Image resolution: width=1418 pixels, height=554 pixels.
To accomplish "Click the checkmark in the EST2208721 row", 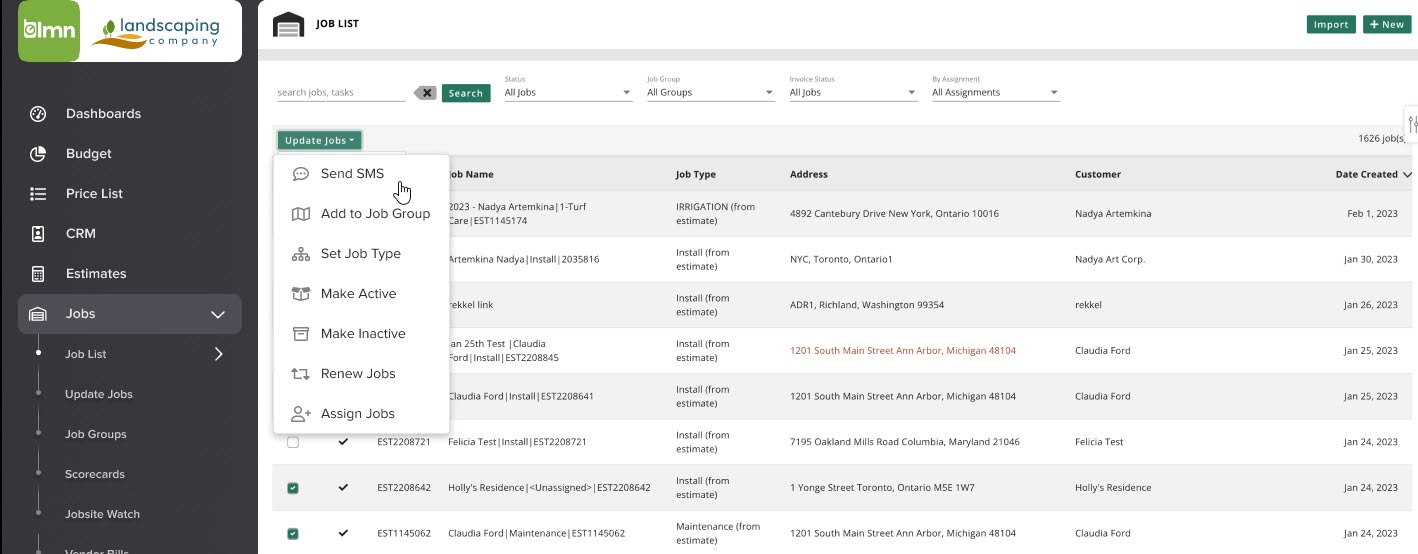I will pos(344,442).
